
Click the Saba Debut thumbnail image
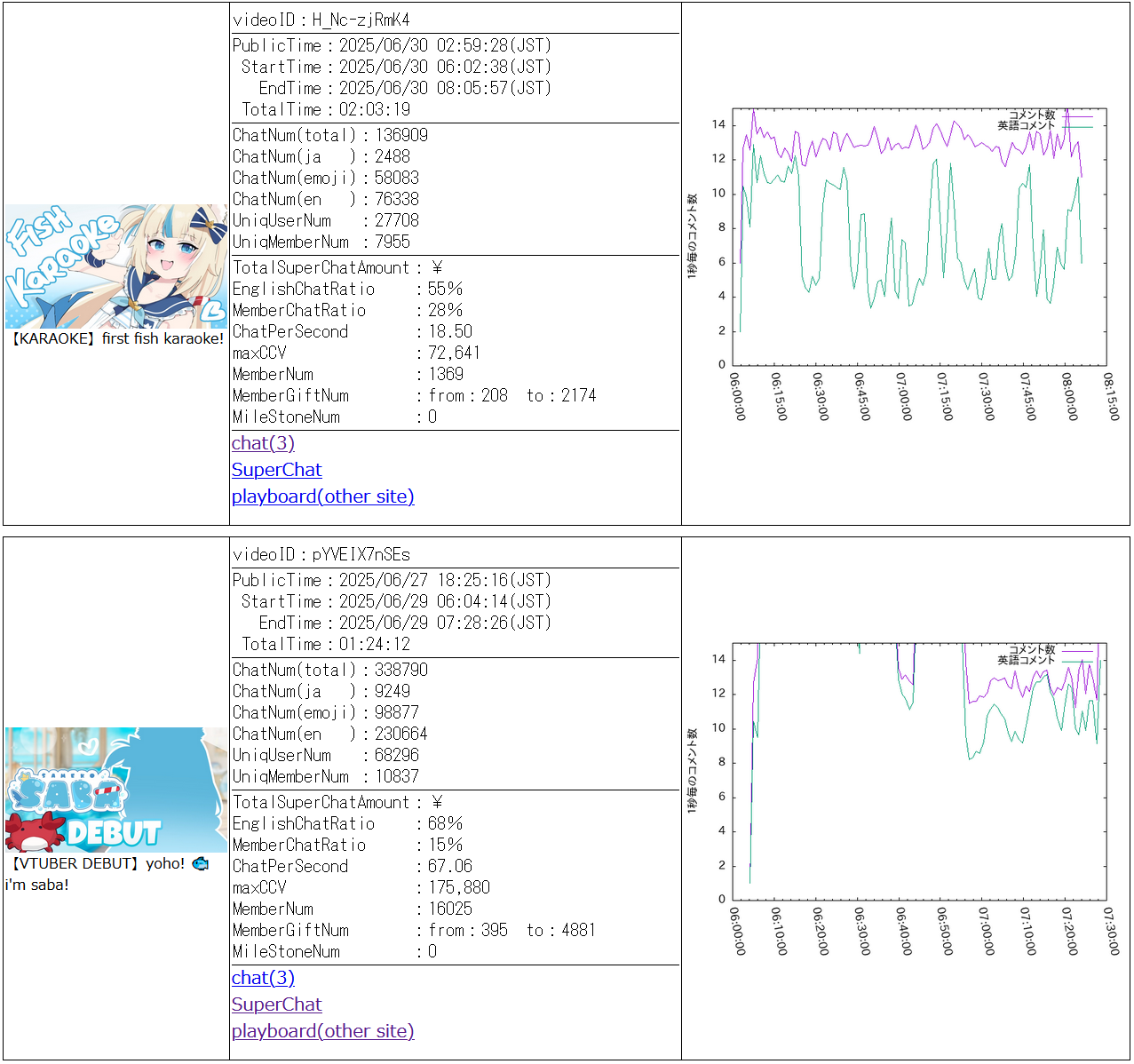(x=116, y=790)
